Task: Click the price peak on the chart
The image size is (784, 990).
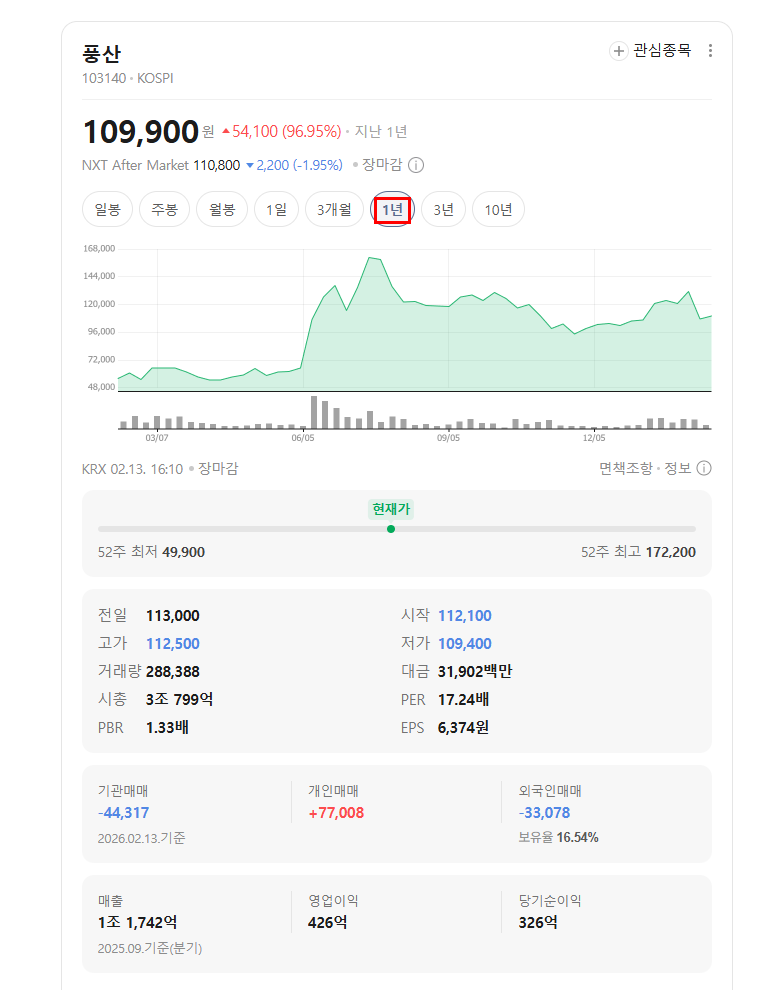Action: pos(370,258)
